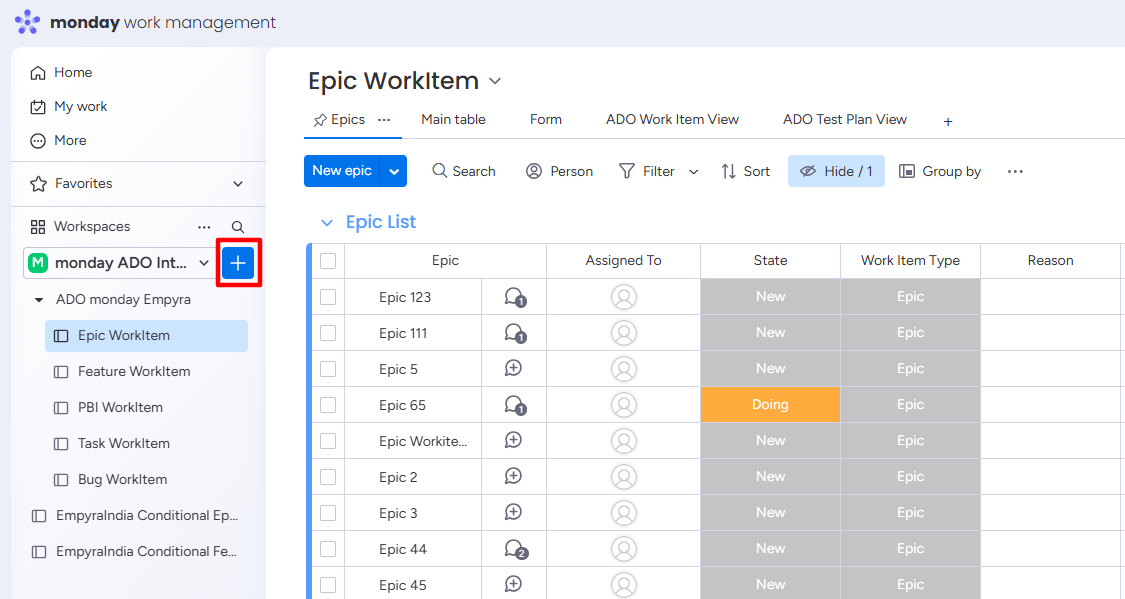The height and width of the screenshot is (599, 1125).
Task: Switch to the Main table tab
Action: click(x=453, y=120)
